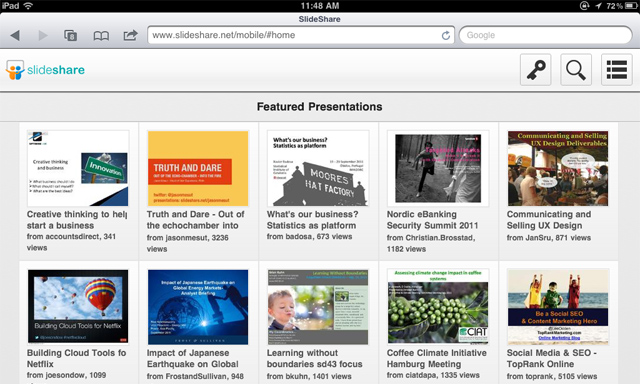Image resolution: width=640 pixels, height=384 pixels.
Task: Click "from JanSru, 871 views" text
Action: point(549,238)
